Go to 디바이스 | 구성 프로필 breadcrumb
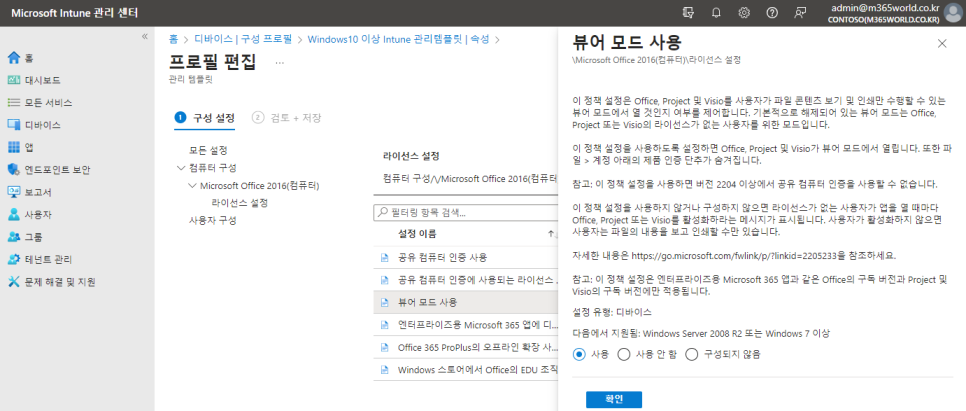966x411 pixels. (x=243, y=39)
